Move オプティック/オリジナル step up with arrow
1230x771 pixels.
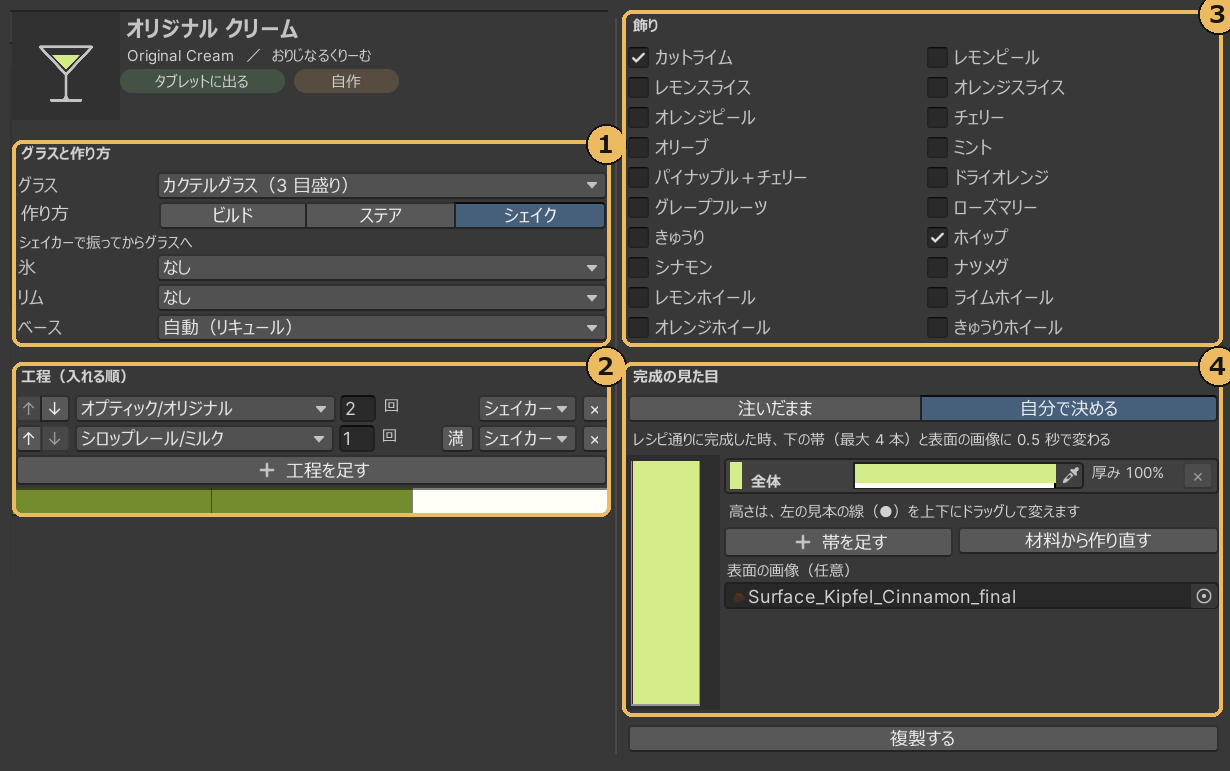[29, 409]
